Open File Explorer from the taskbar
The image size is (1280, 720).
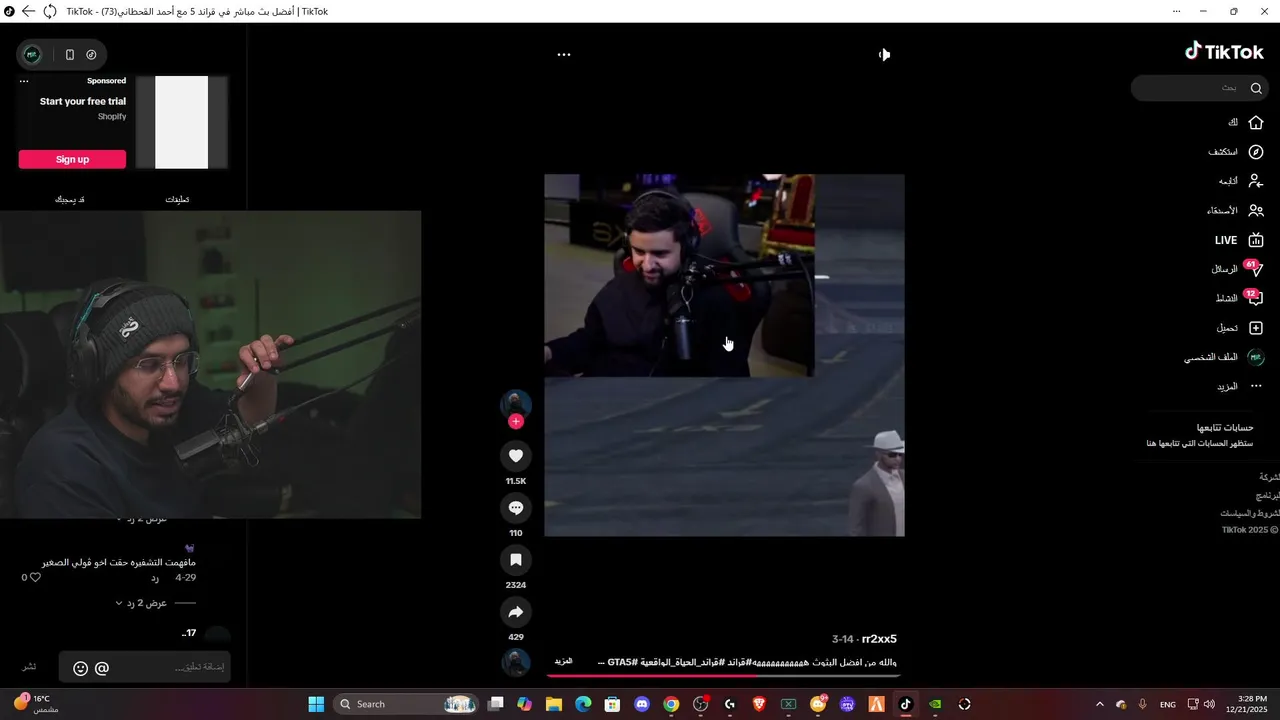(x=554, y=704)
